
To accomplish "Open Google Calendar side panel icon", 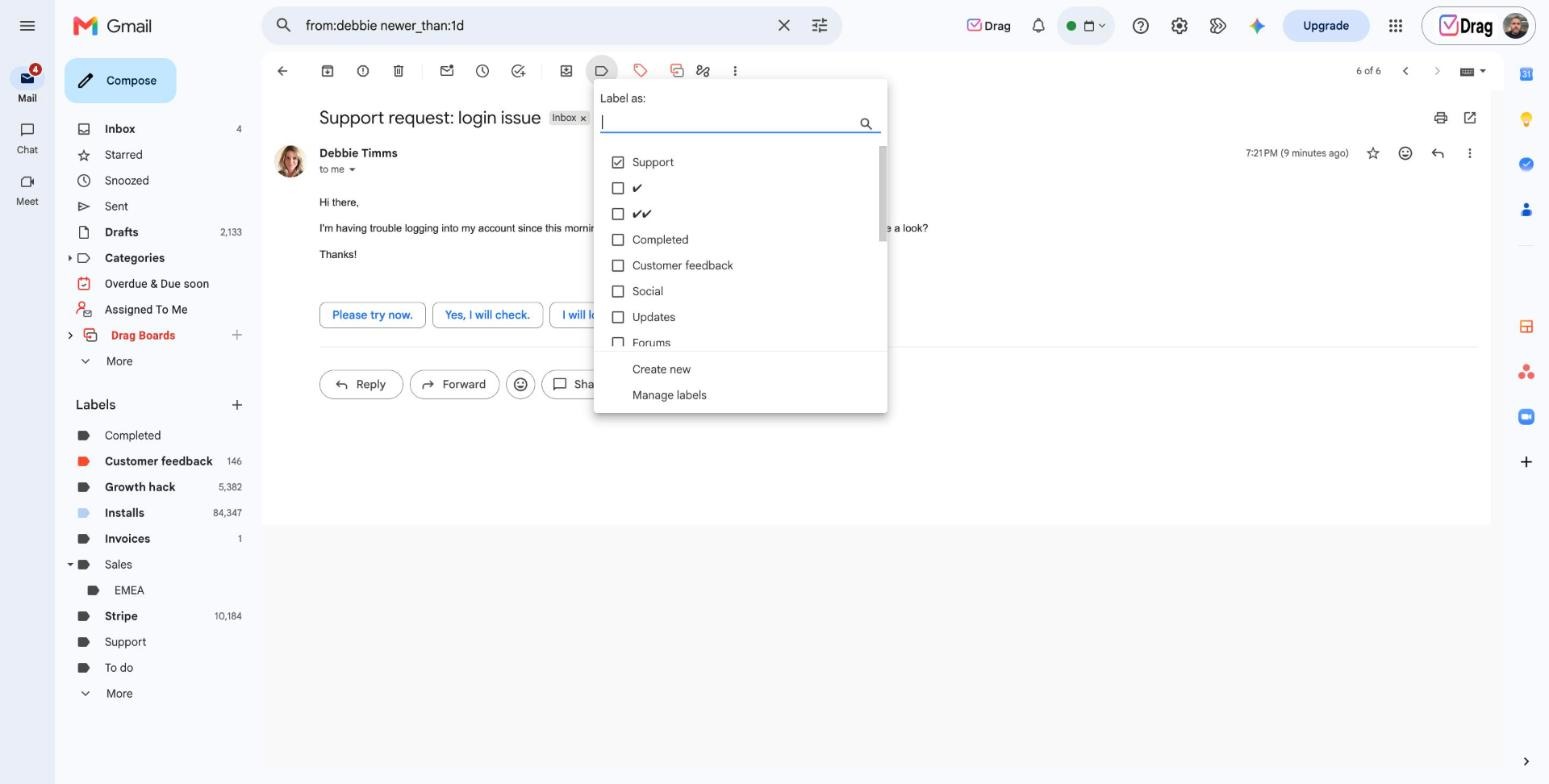I will [1526, 74].
